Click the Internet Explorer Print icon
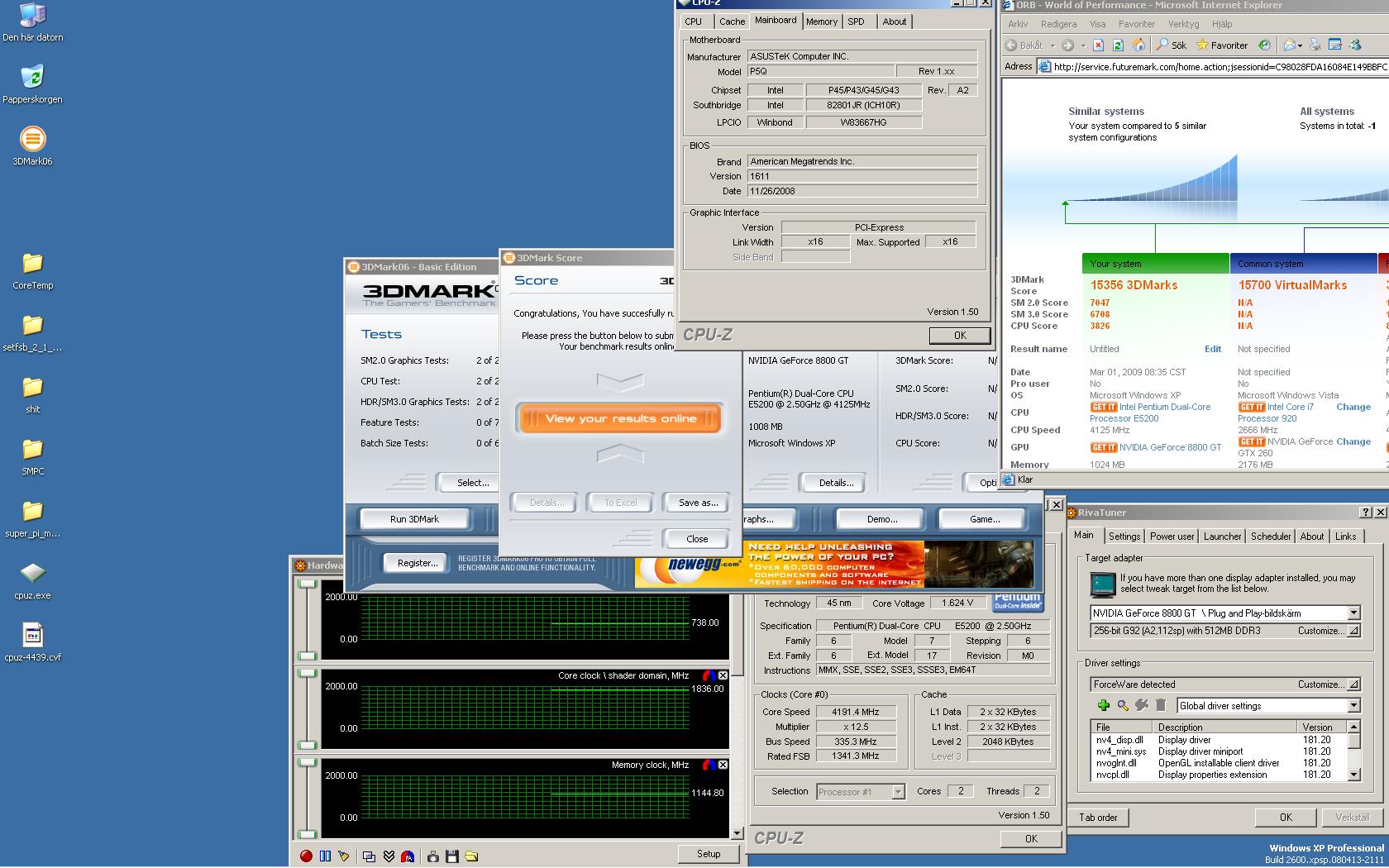This screenshot has height=868, width=1389. [x=1316, y=45]
